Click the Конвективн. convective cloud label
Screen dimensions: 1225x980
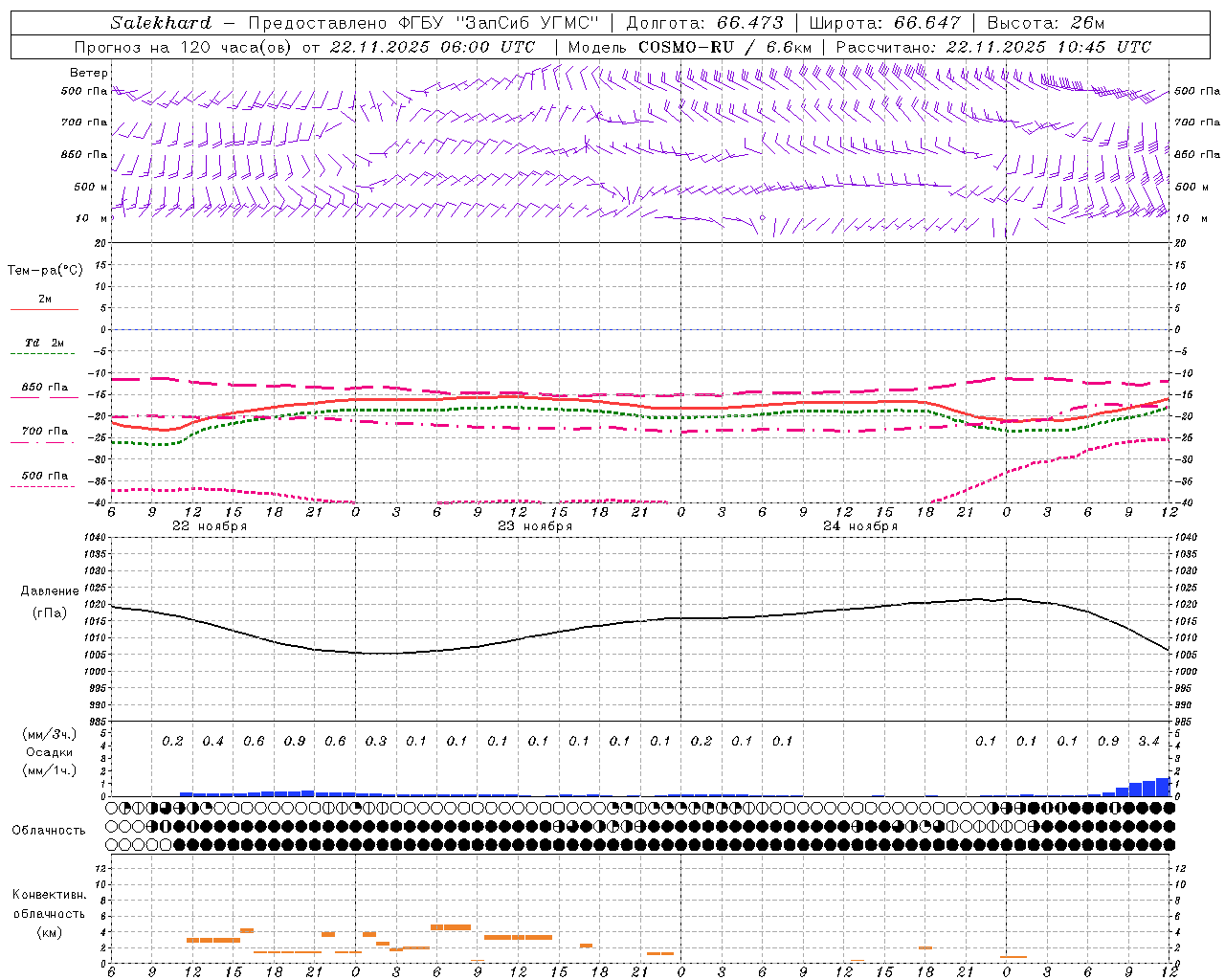[x=50, y=895]
